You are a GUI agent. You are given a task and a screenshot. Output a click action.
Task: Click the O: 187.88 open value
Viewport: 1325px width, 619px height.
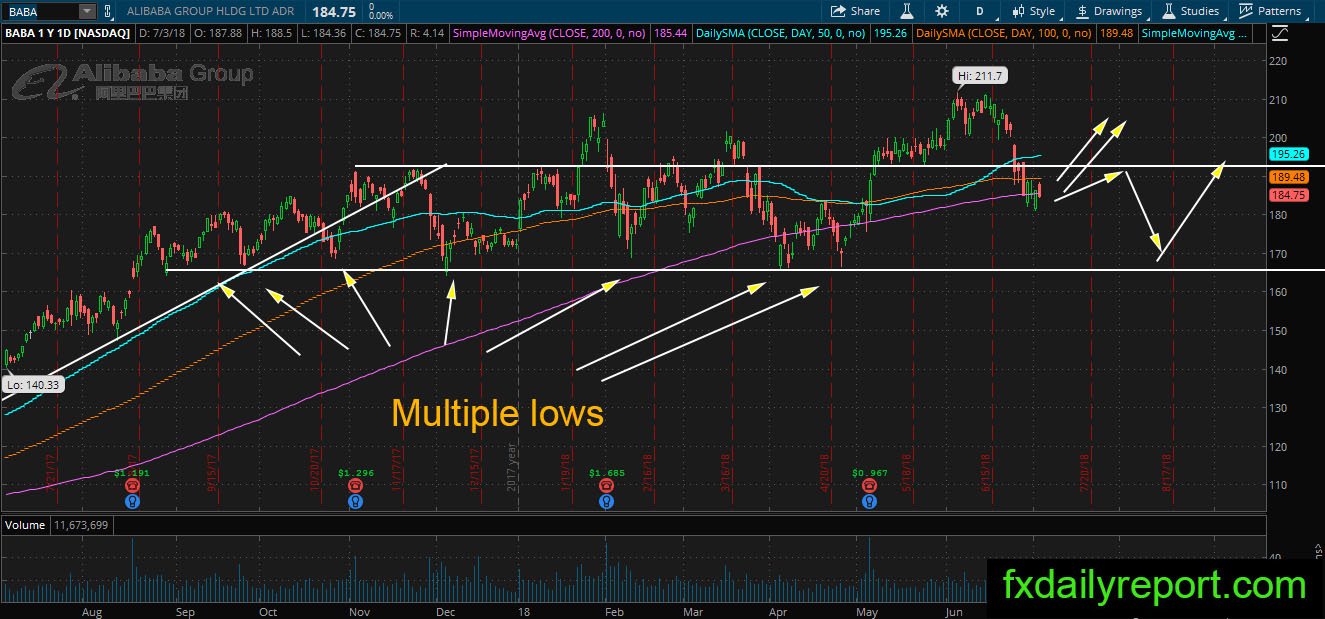[219, 33]
